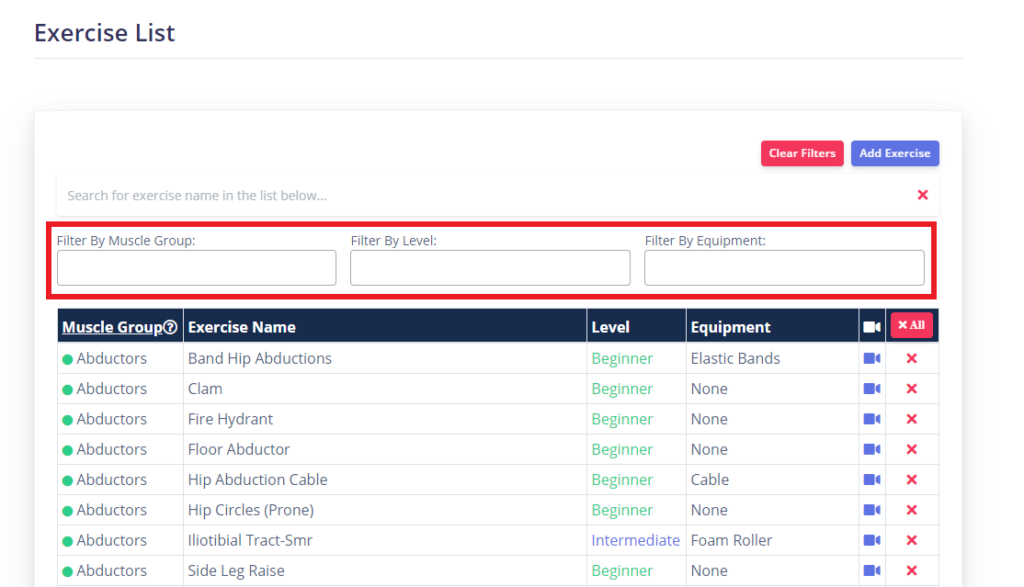The image size is (1024, 587).
Task: Clear the search box with red X
Action: tap(922, 194)
